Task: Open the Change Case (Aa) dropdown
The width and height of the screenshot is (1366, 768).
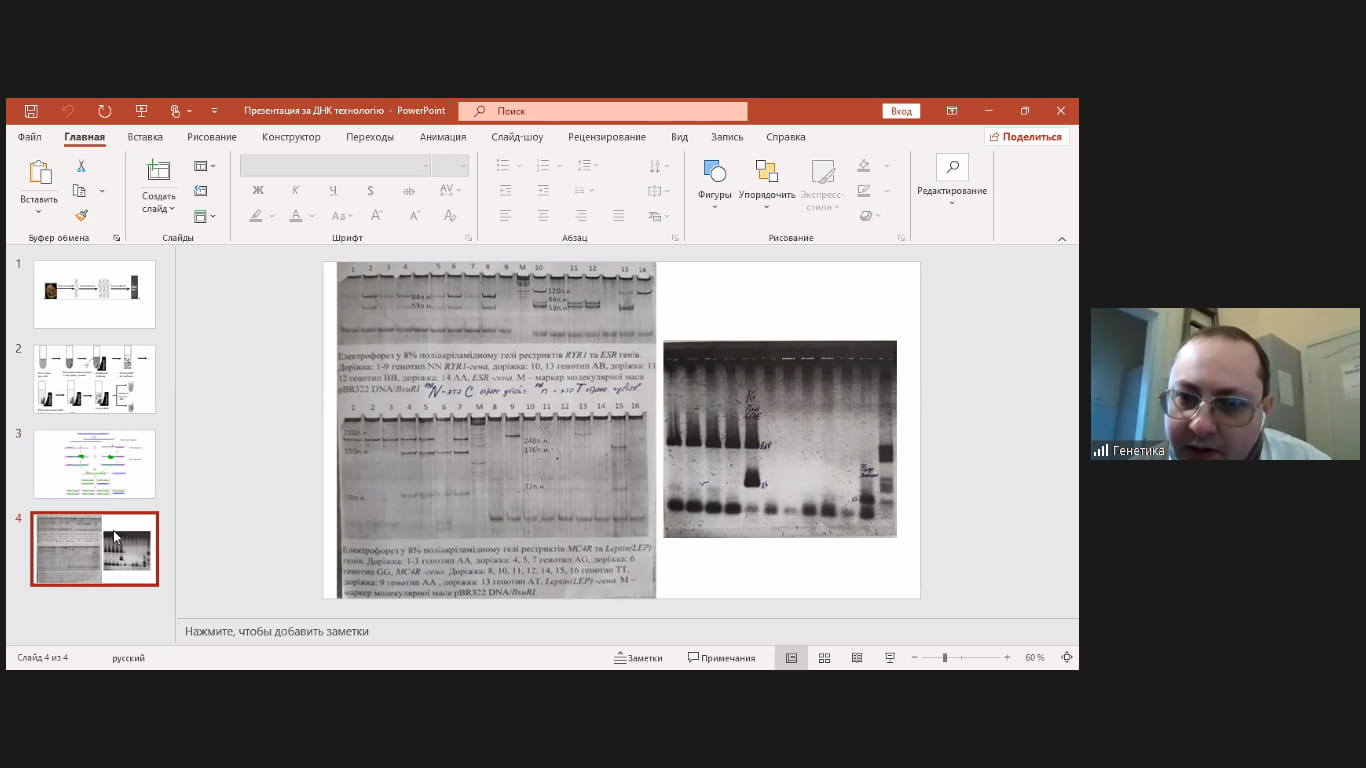Action: click(x=342, y=215)
